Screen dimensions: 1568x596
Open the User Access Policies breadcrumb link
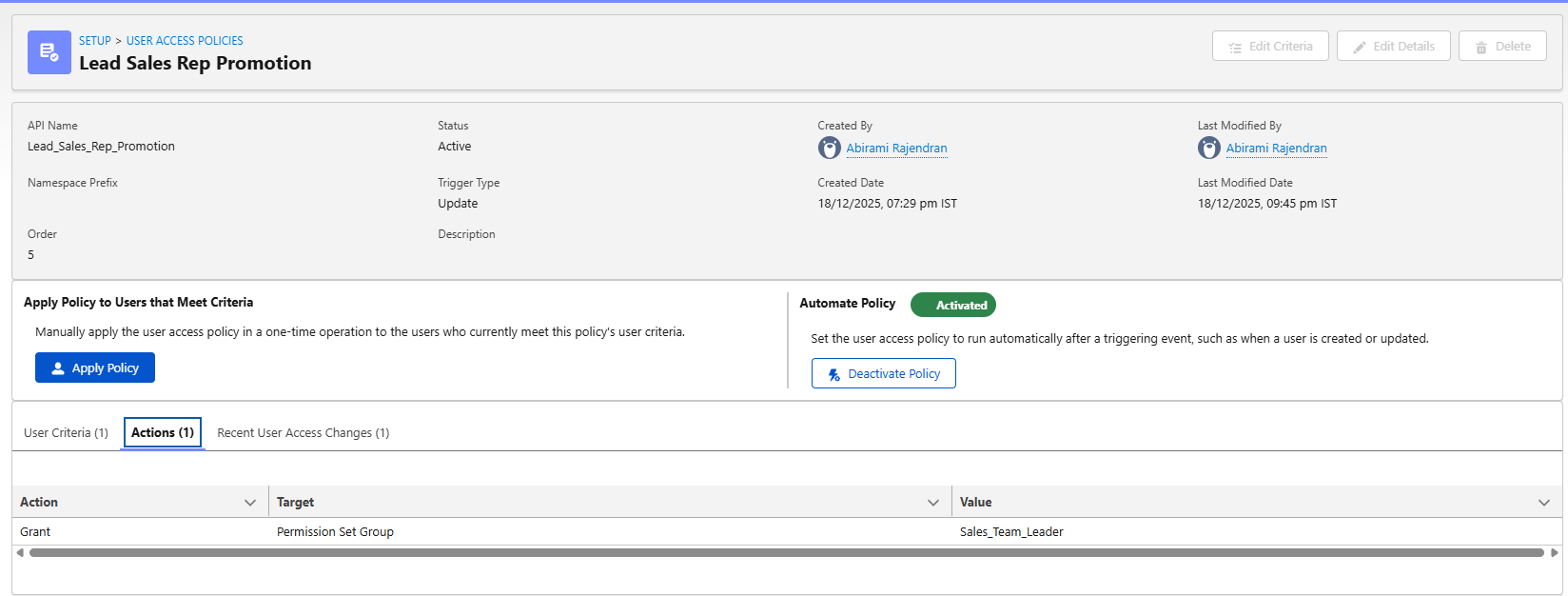coord(185,41)
